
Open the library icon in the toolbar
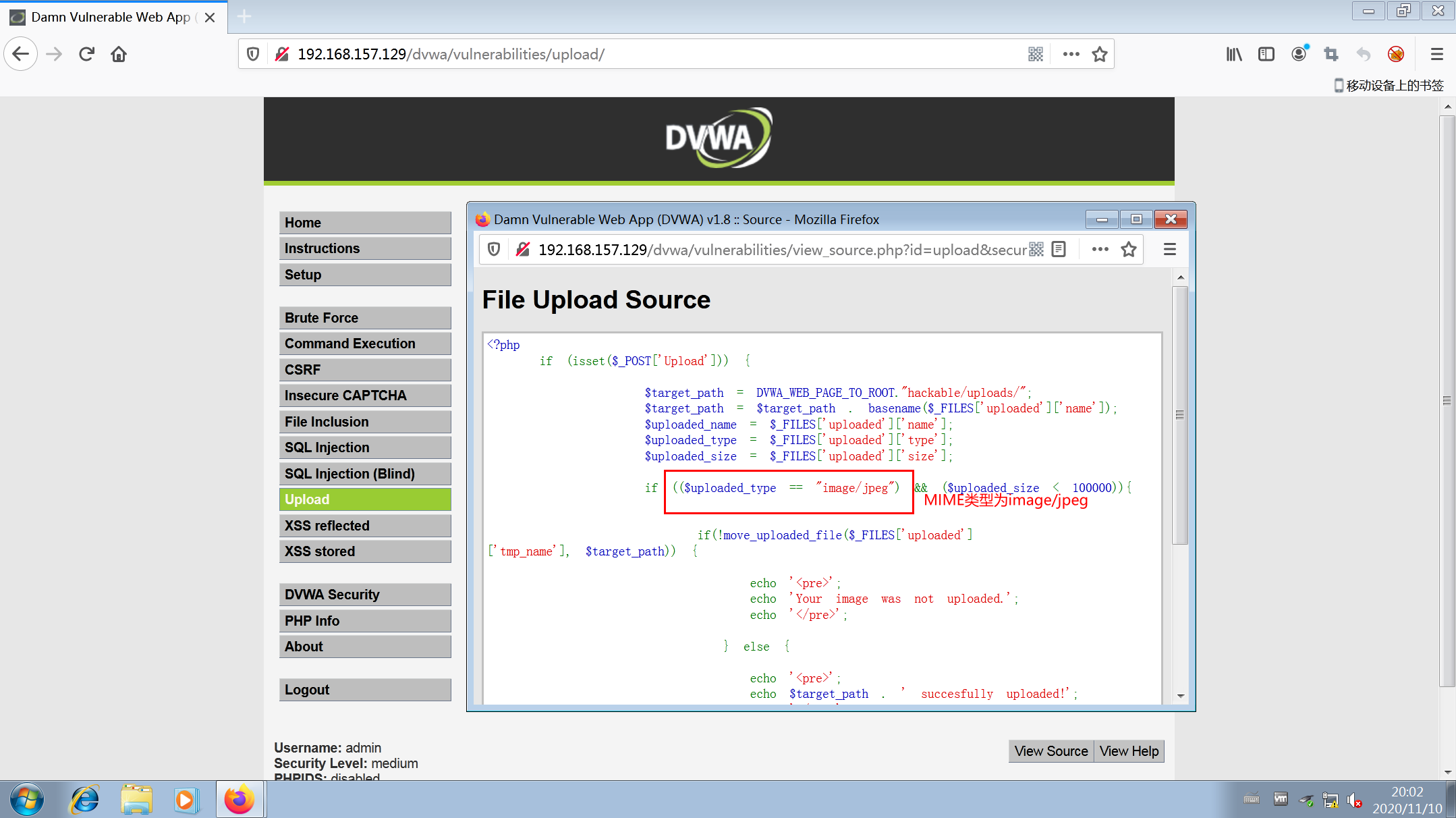click(1233, 54)
